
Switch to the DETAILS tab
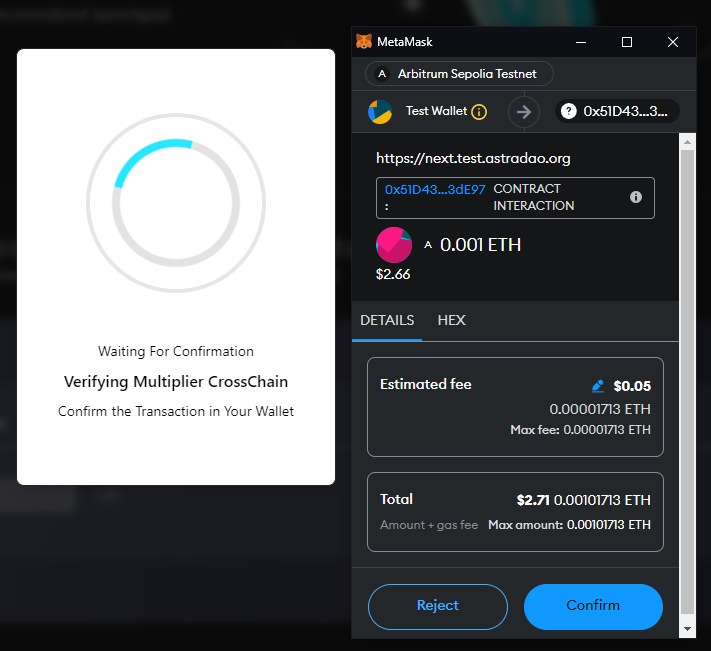pos(387,321)
